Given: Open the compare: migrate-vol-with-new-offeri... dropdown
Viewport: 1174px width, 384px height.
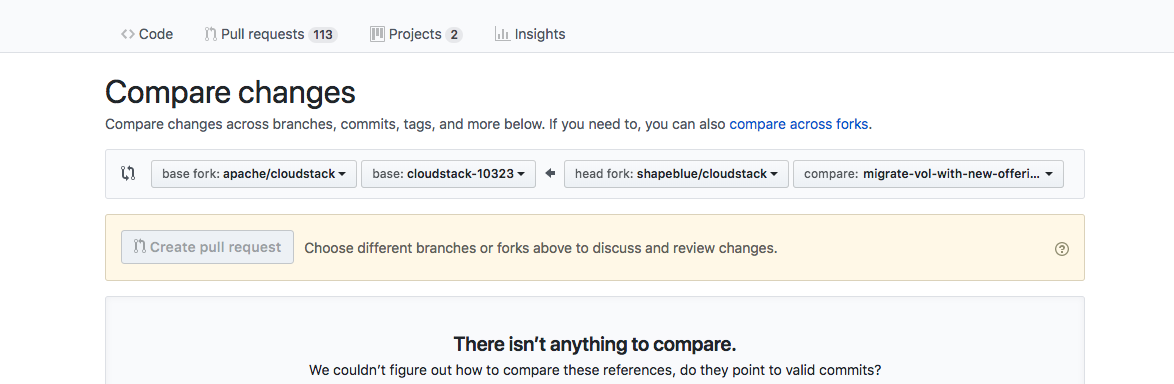Looking at the screenshot, I should click(x=928, y=174).
